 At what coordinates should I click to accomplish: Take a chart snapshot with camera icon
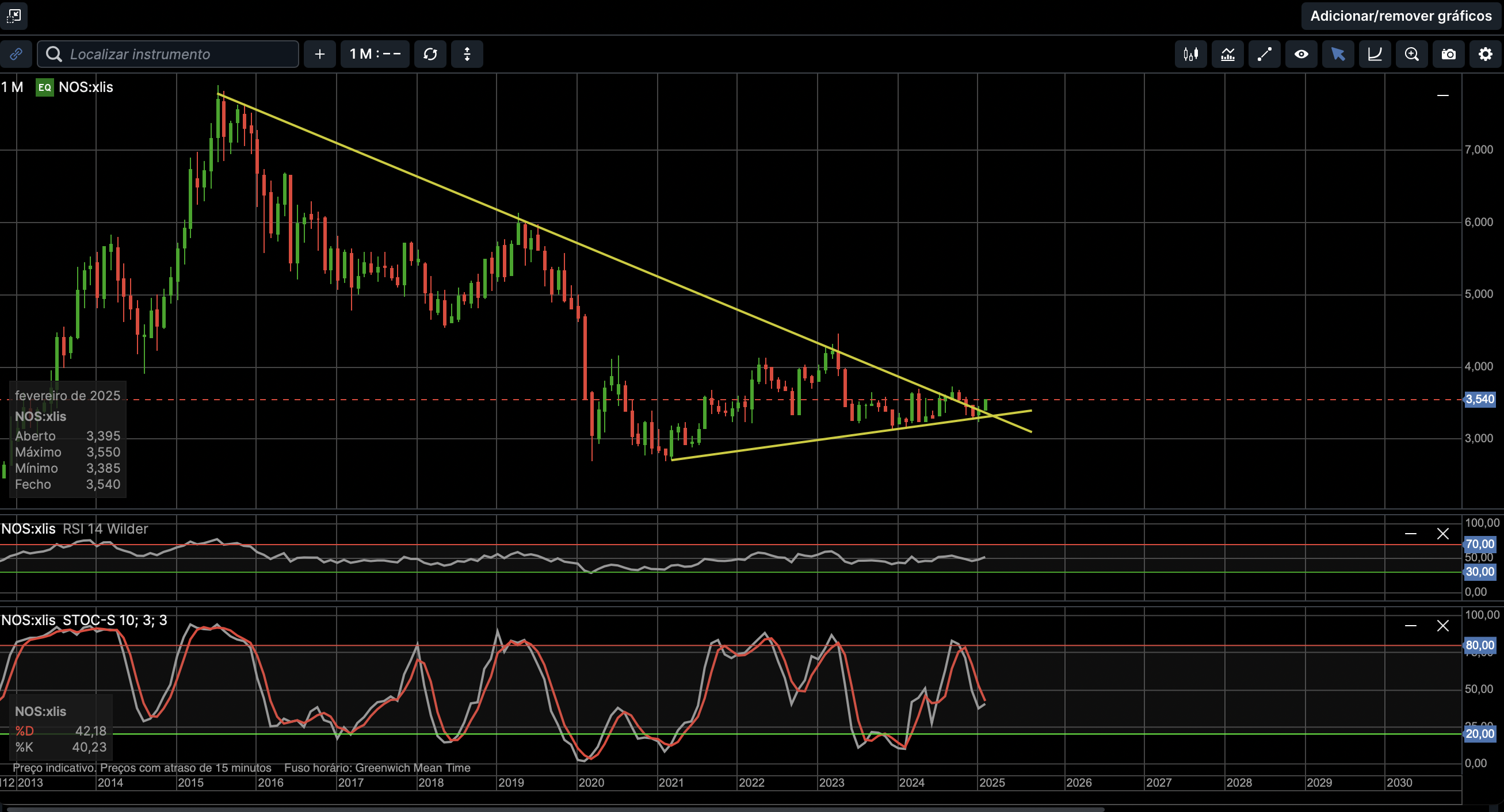tap(1448, 54)
